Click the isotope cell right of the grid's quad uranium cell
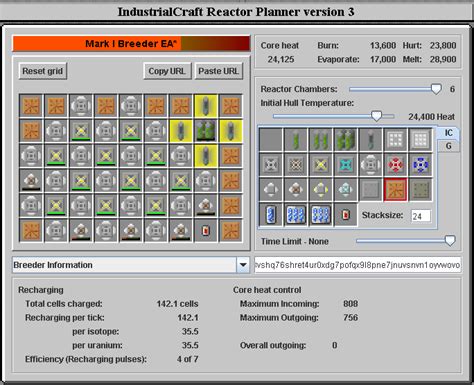Screen dimensions: 474x385 point(231,131)
